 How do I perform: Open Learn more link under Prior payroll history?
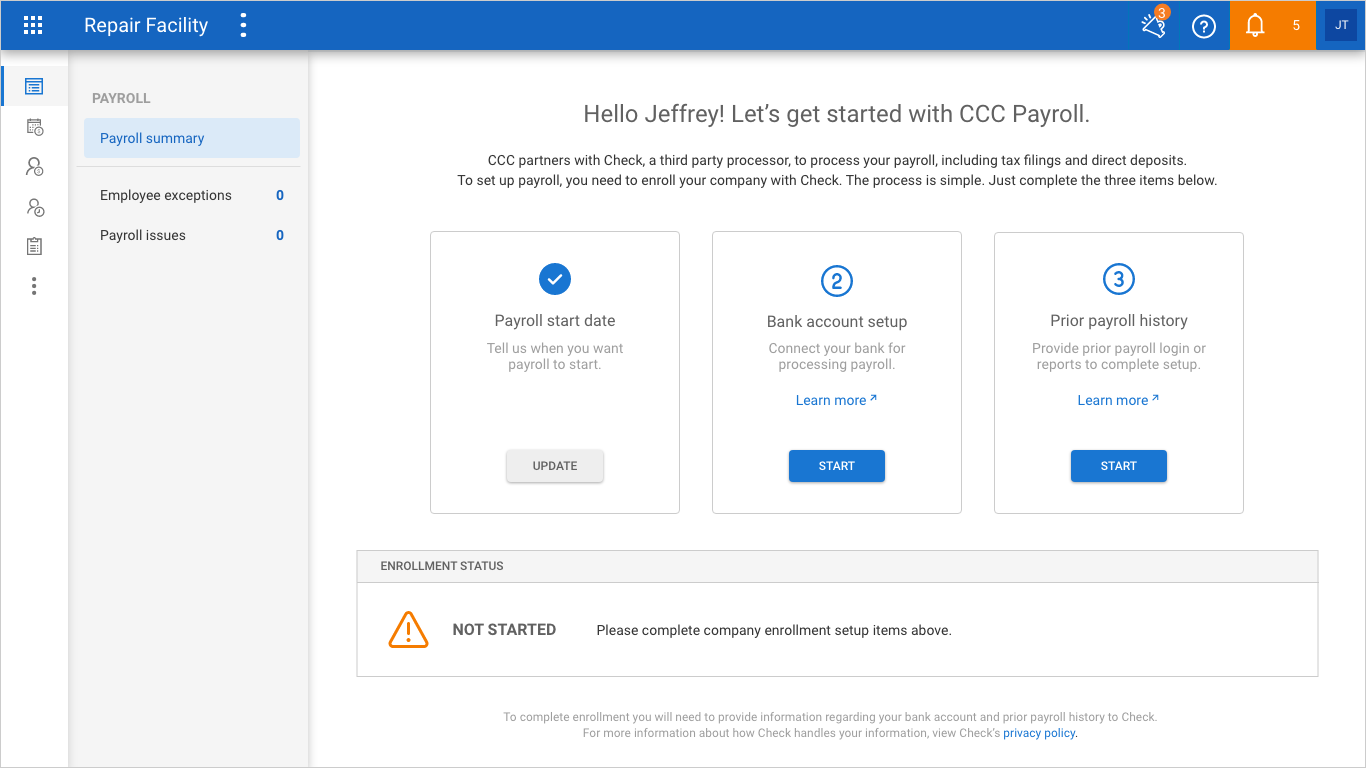1119,400
